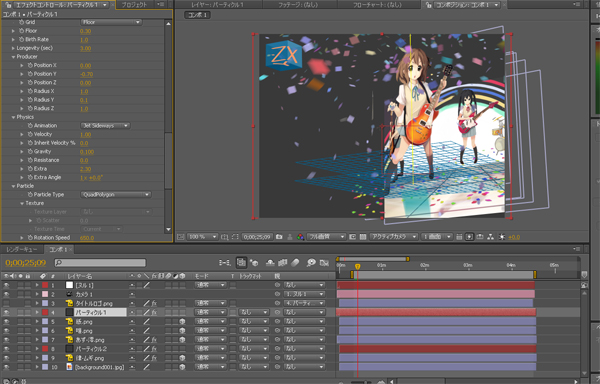Click the Always Preview This View icon
Viewport: 600px width, 384px height.
181,237
